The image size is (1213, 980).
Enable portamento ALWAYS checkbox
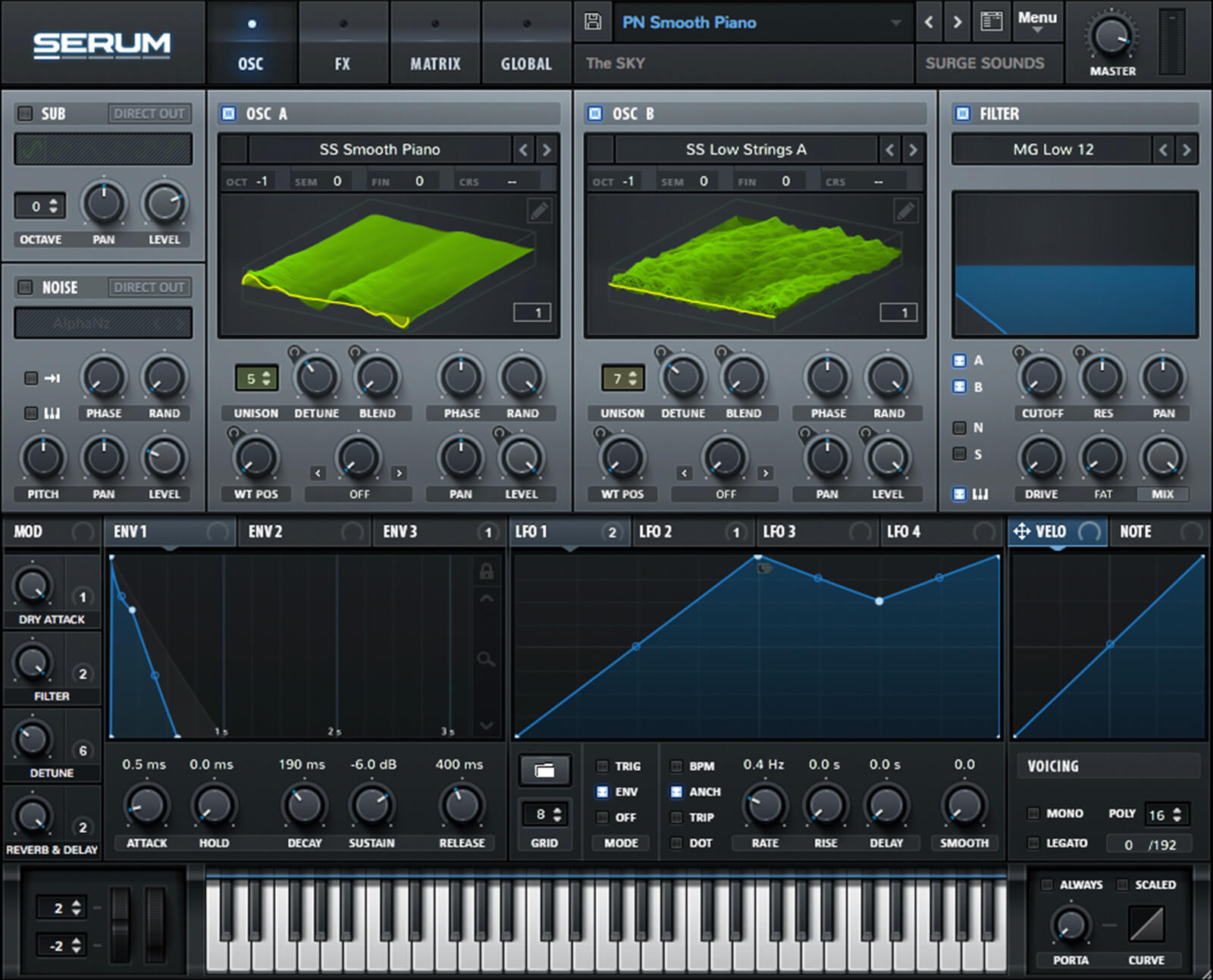click(x=1047, y=885)
